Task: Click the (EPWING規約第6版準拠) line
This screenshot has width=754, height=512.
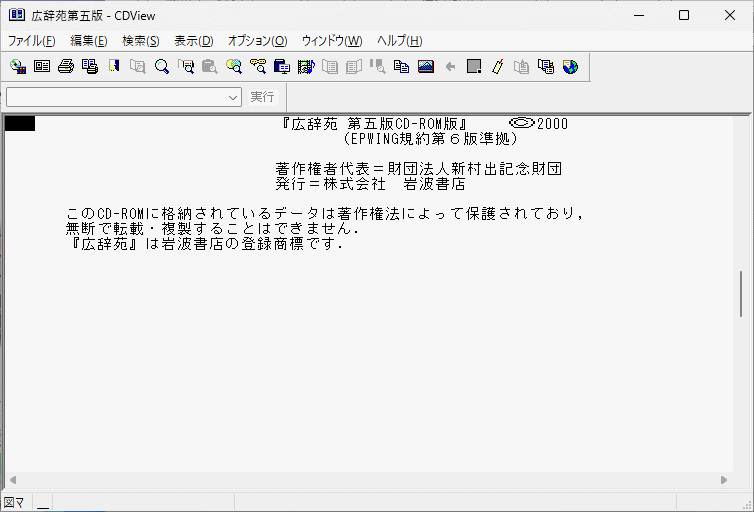Action: [x=430, y=139]
